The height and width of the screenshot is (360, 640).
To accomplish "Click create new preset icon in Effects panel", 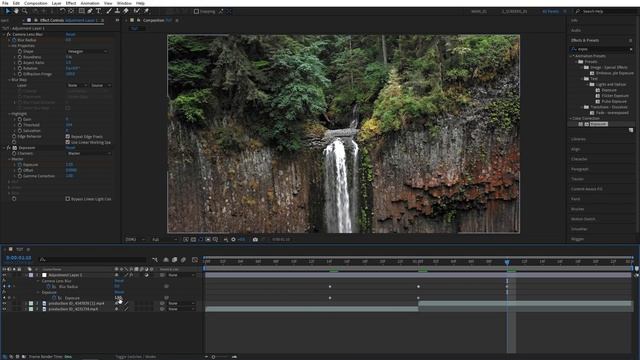I will point(631,130).
